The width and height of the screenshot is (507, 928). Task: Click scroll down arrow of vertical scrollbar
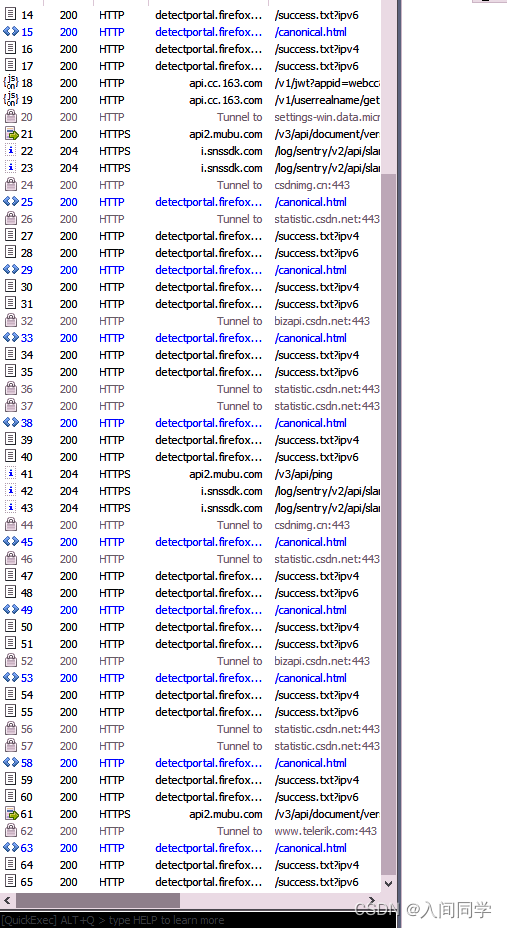pyautogui.click(x=388, y=883)
